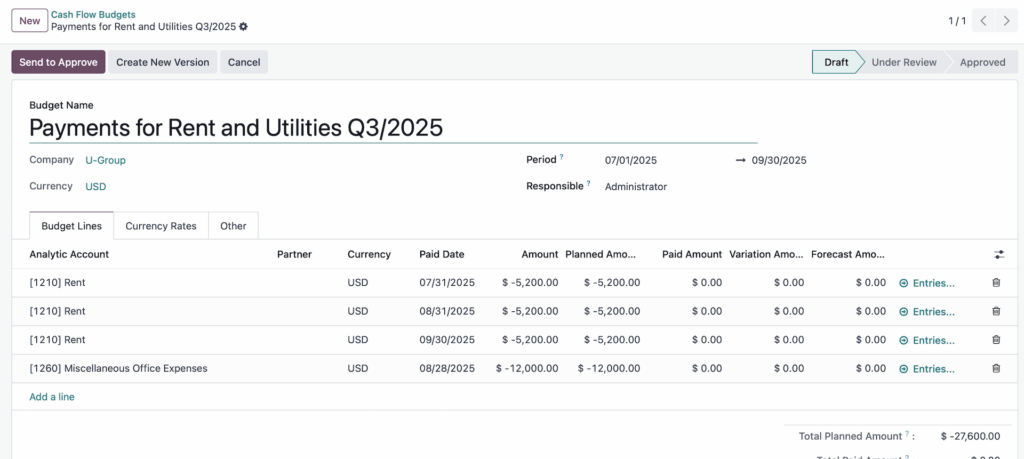Go to the previous record arrow

(984, 21)
